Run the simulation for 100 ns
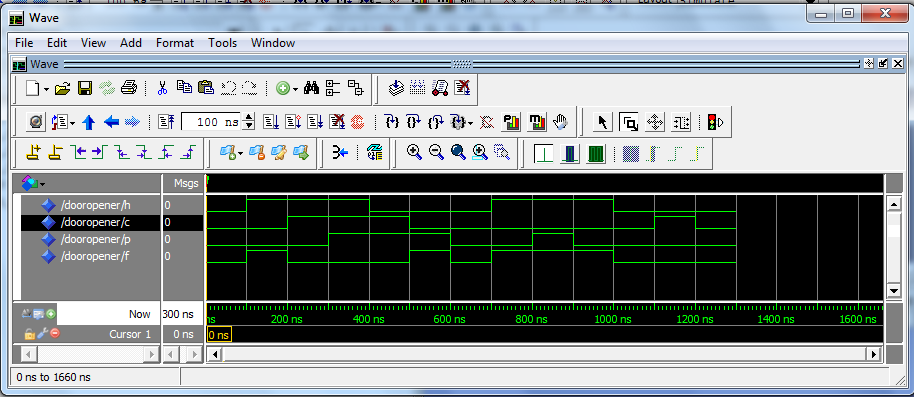This screenshot has width=914, height=397. tap(271, 122)
